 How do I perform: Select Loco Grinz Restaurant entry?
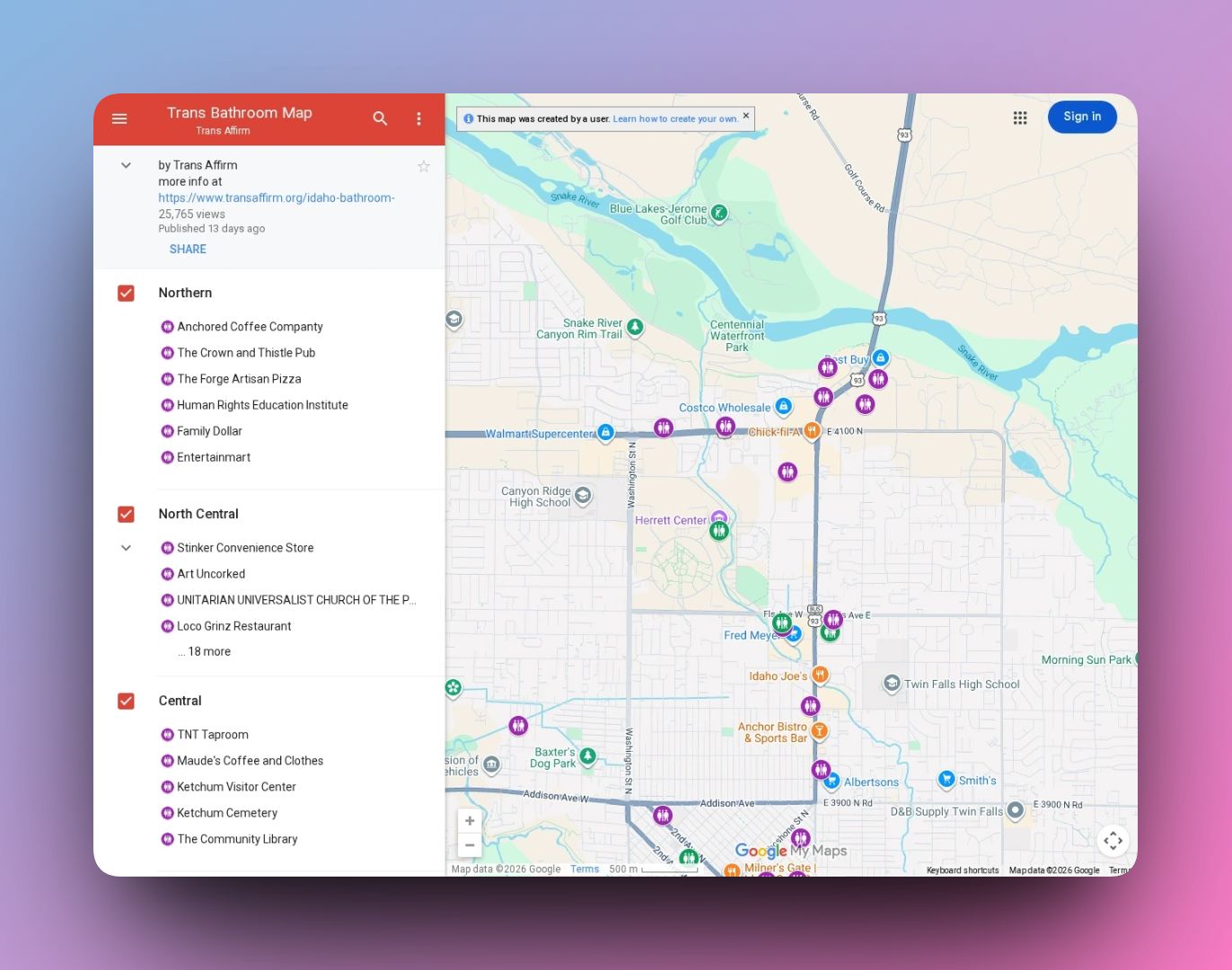point(225,626)
